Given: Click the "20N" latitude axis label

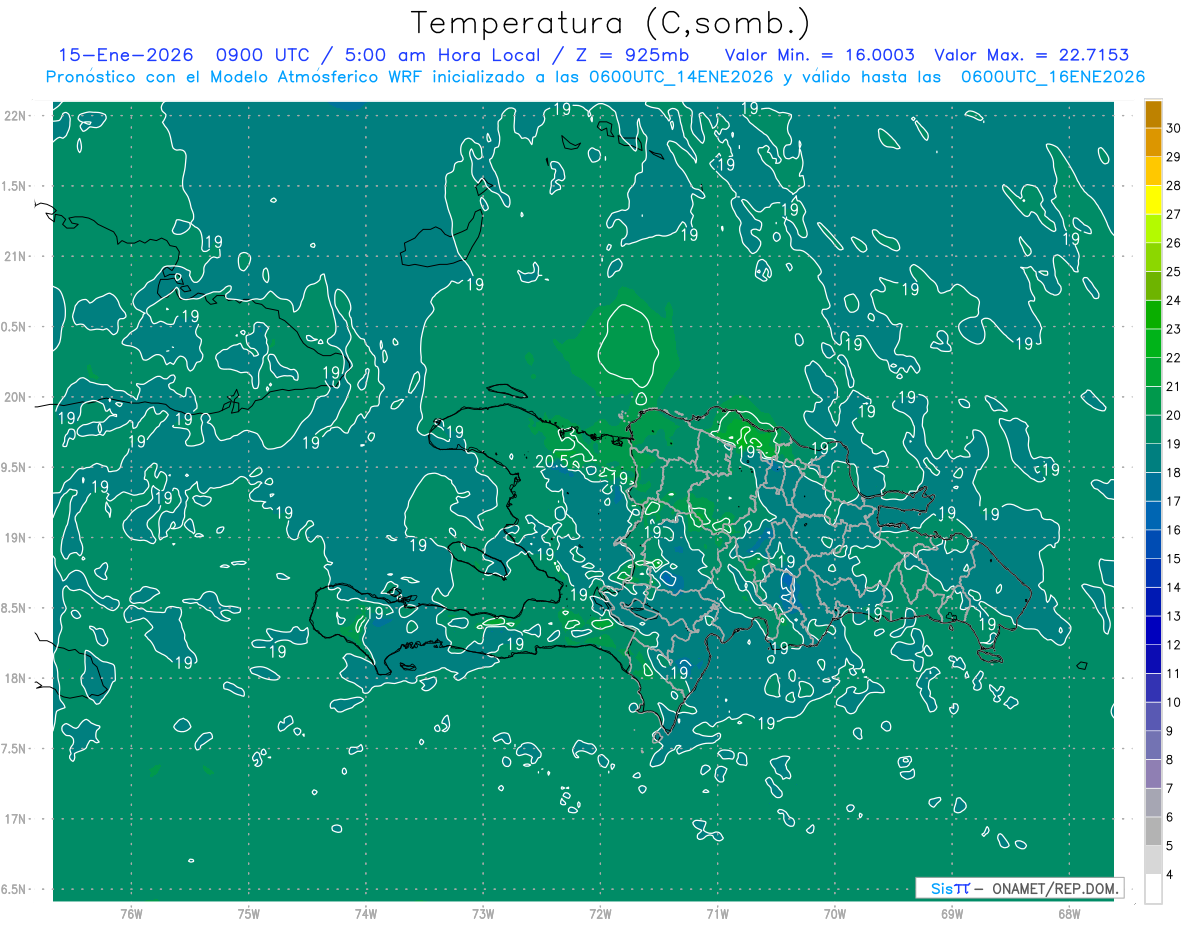Looking at the screenshot, I should tap(16, 397).
